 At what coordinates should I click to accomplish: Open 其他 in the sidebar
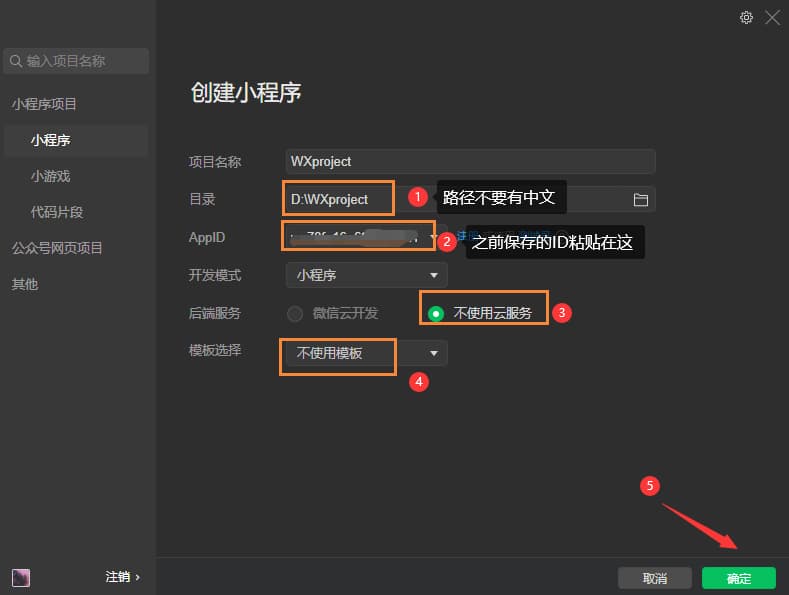[x=25, y=284]
